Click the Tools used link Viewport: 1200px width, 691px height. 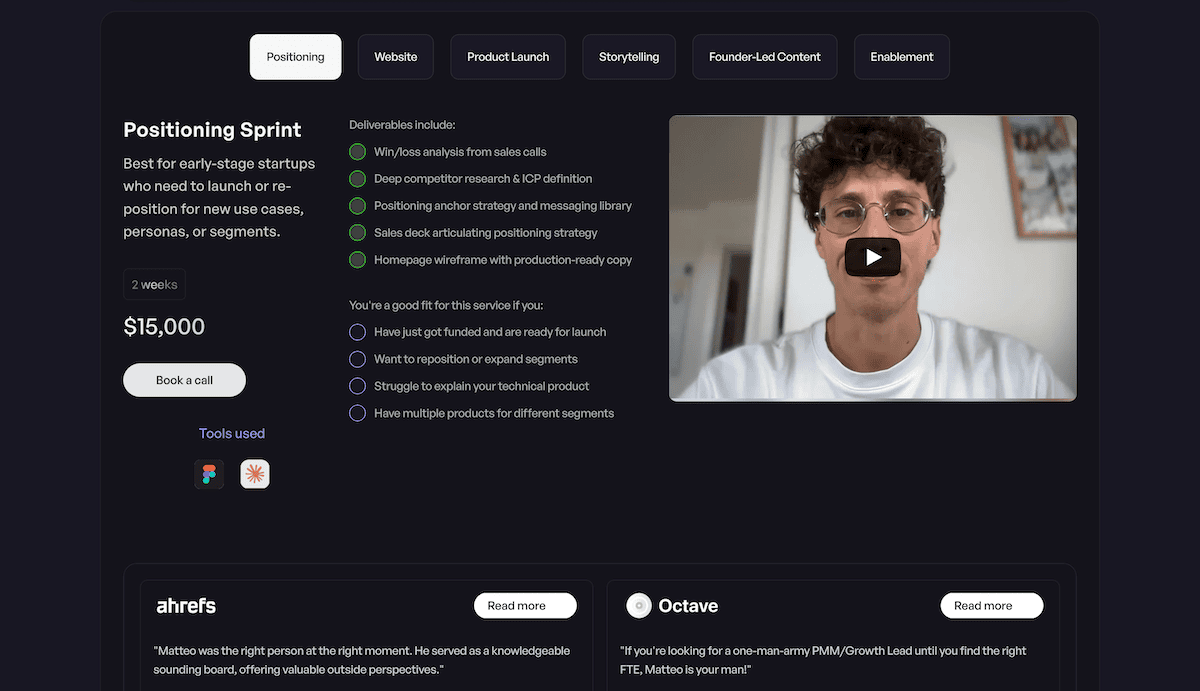tap(231, 433)
